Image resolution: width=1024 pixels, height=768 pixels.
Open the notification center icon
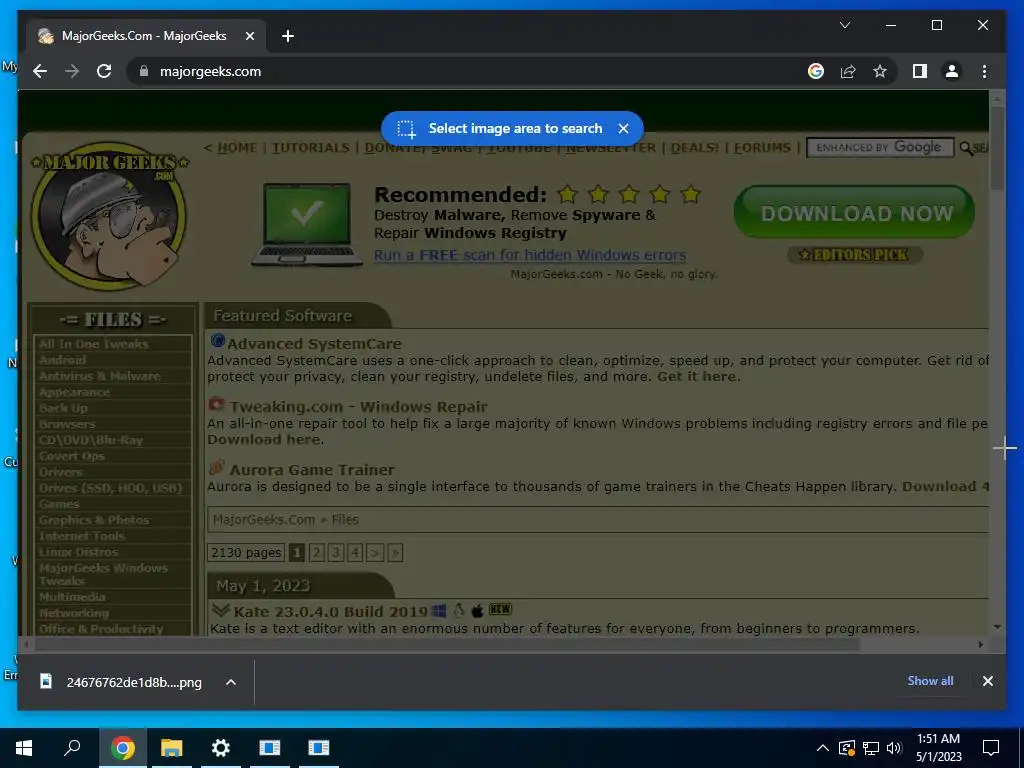(x=991, y=748)
